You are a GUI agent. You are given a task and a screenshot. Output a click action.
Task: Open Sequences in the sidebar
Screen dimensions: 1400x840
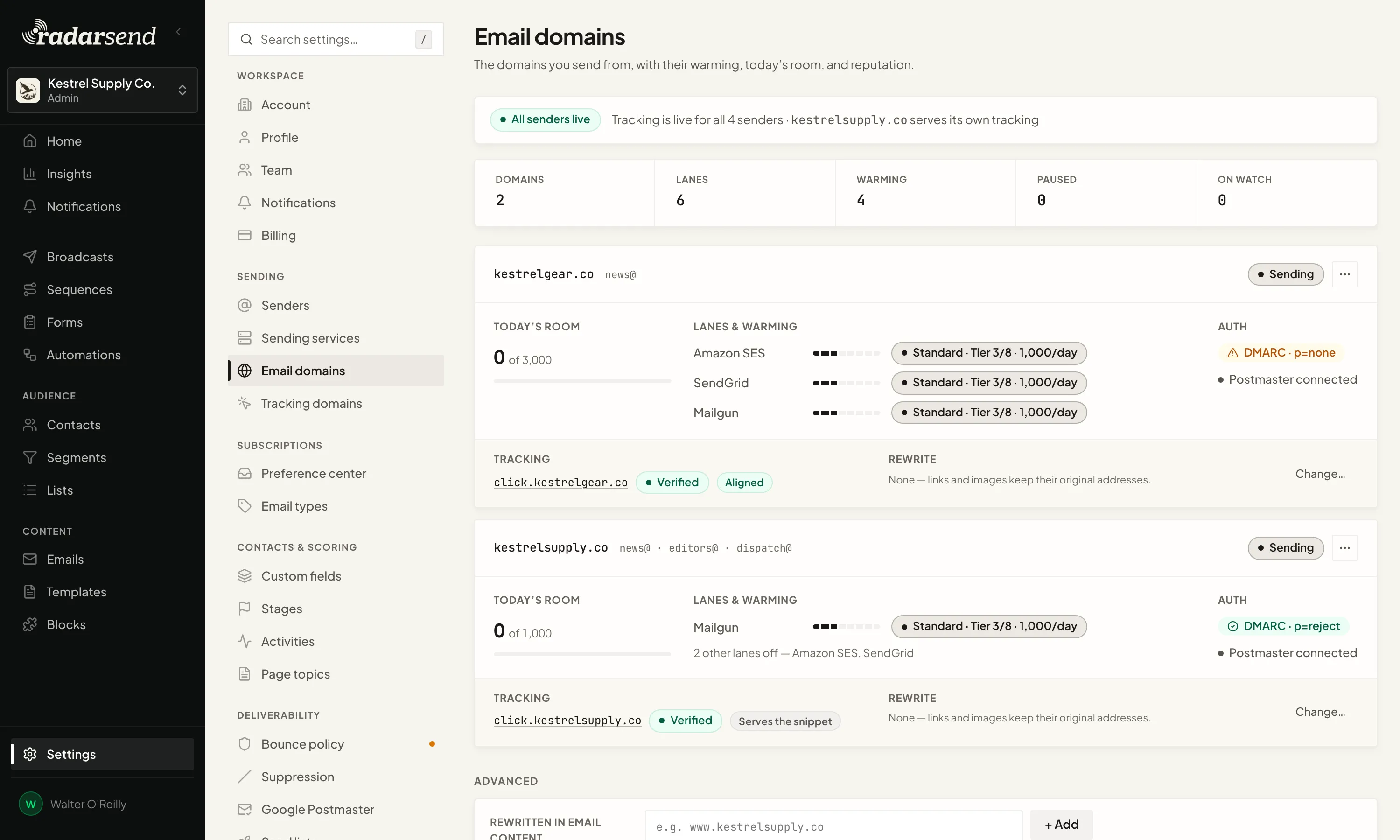pos(102,289)
